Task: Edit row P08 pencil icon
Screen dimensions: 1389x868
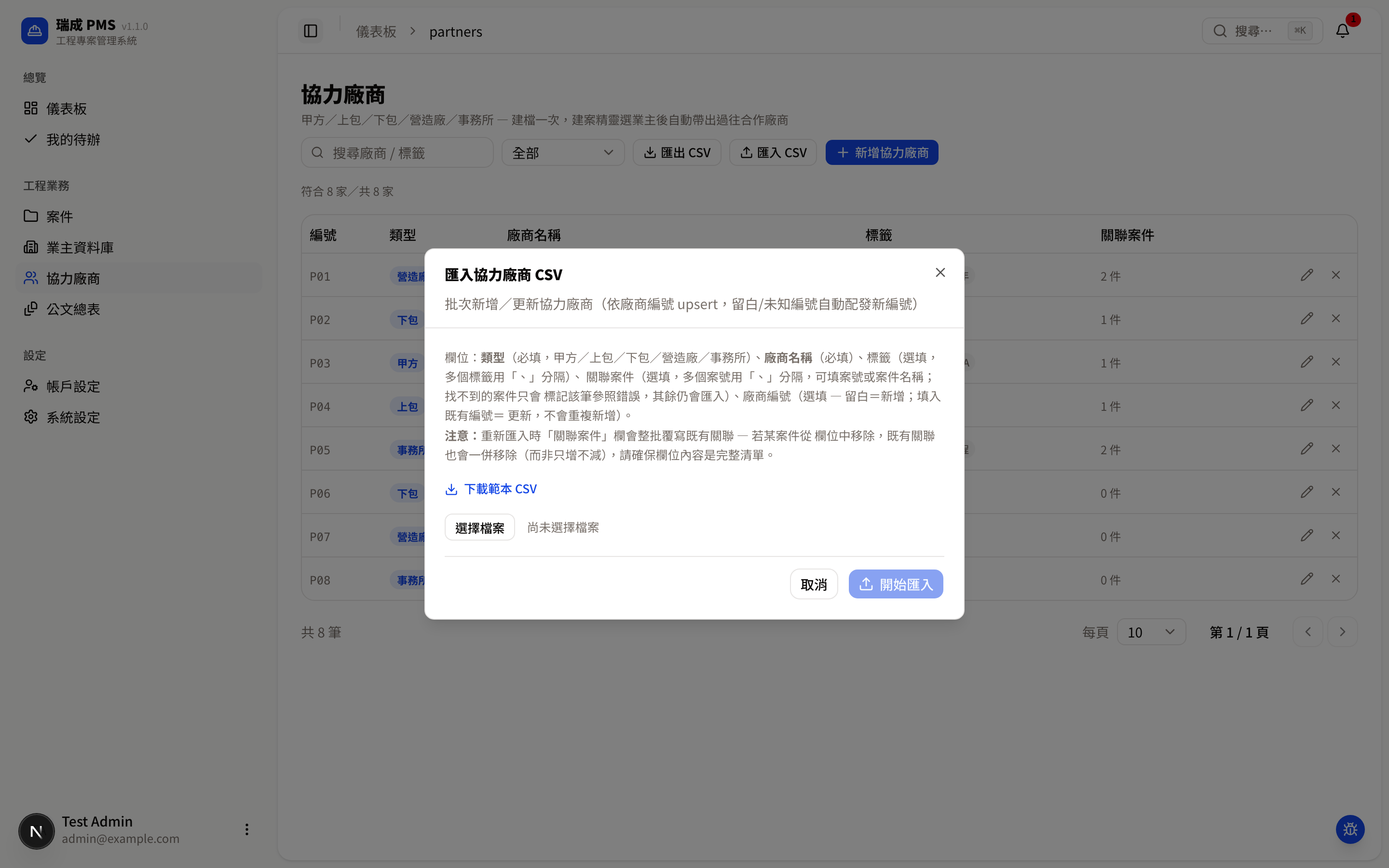Action: click(1307, 579)
